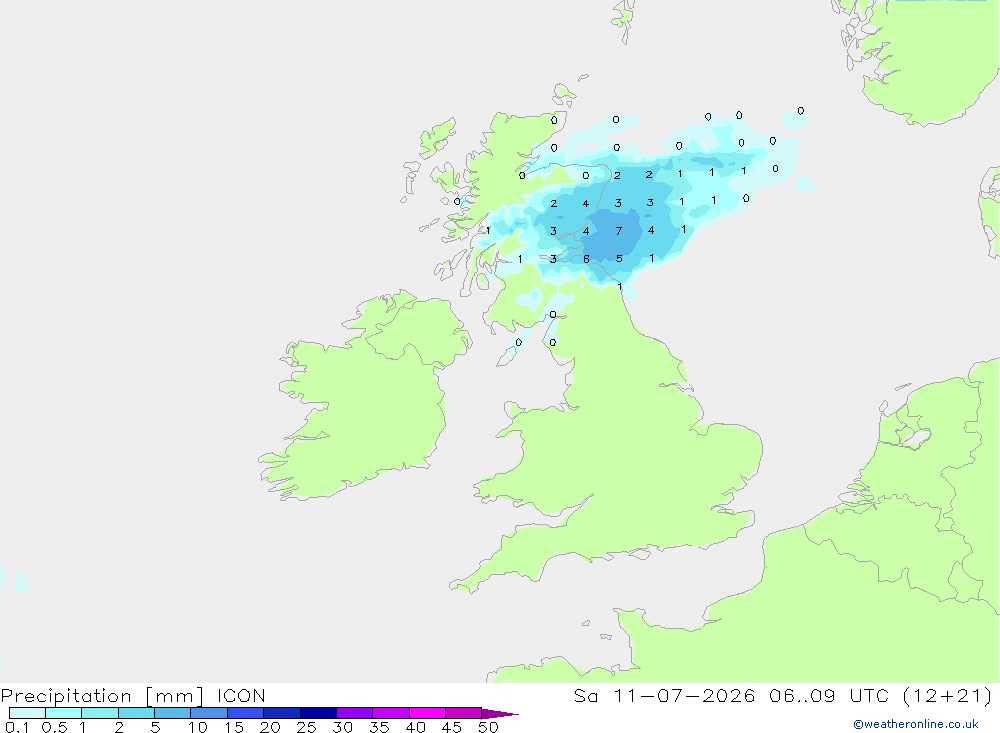Click the "(12+21)" forecast offset text
The height and width of the screenshot is (733, 1000).
click(948, 696)
